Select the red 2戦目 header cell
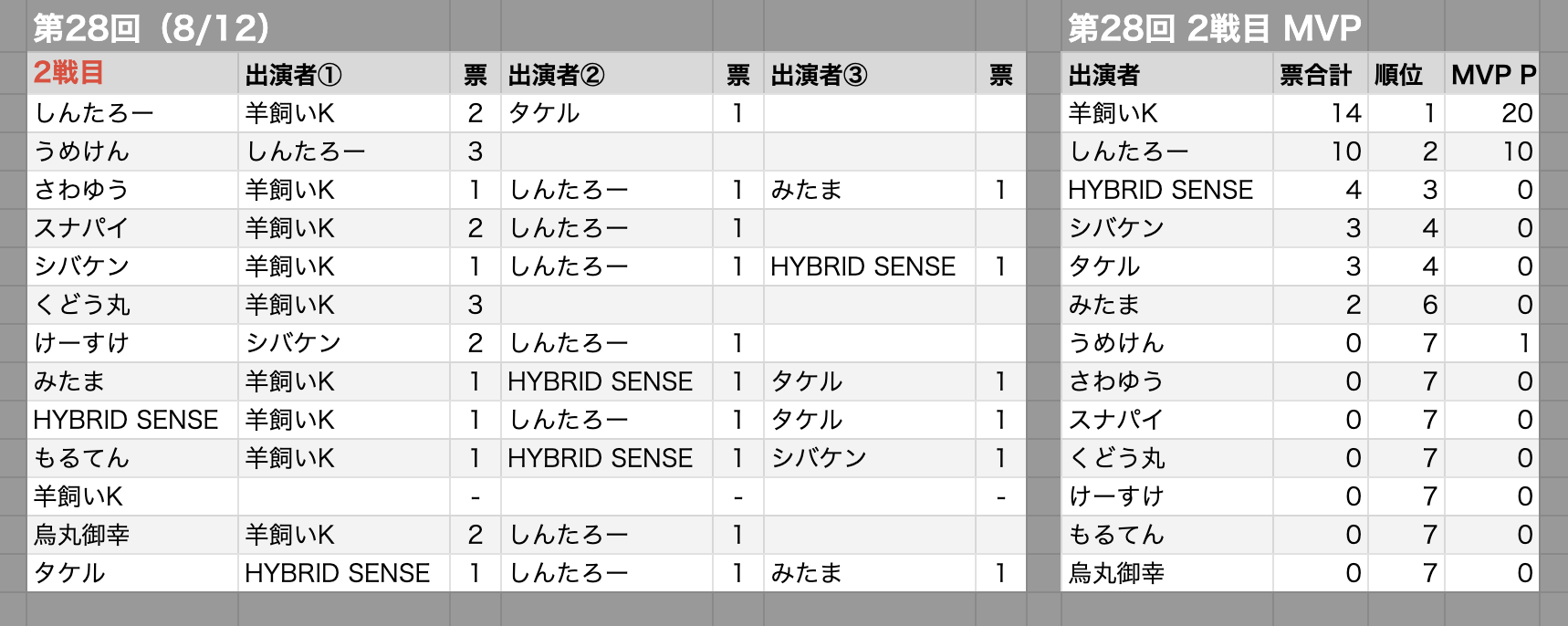Image resolution: width=1568 pixels, height=626 pixels. click(132, 74)
